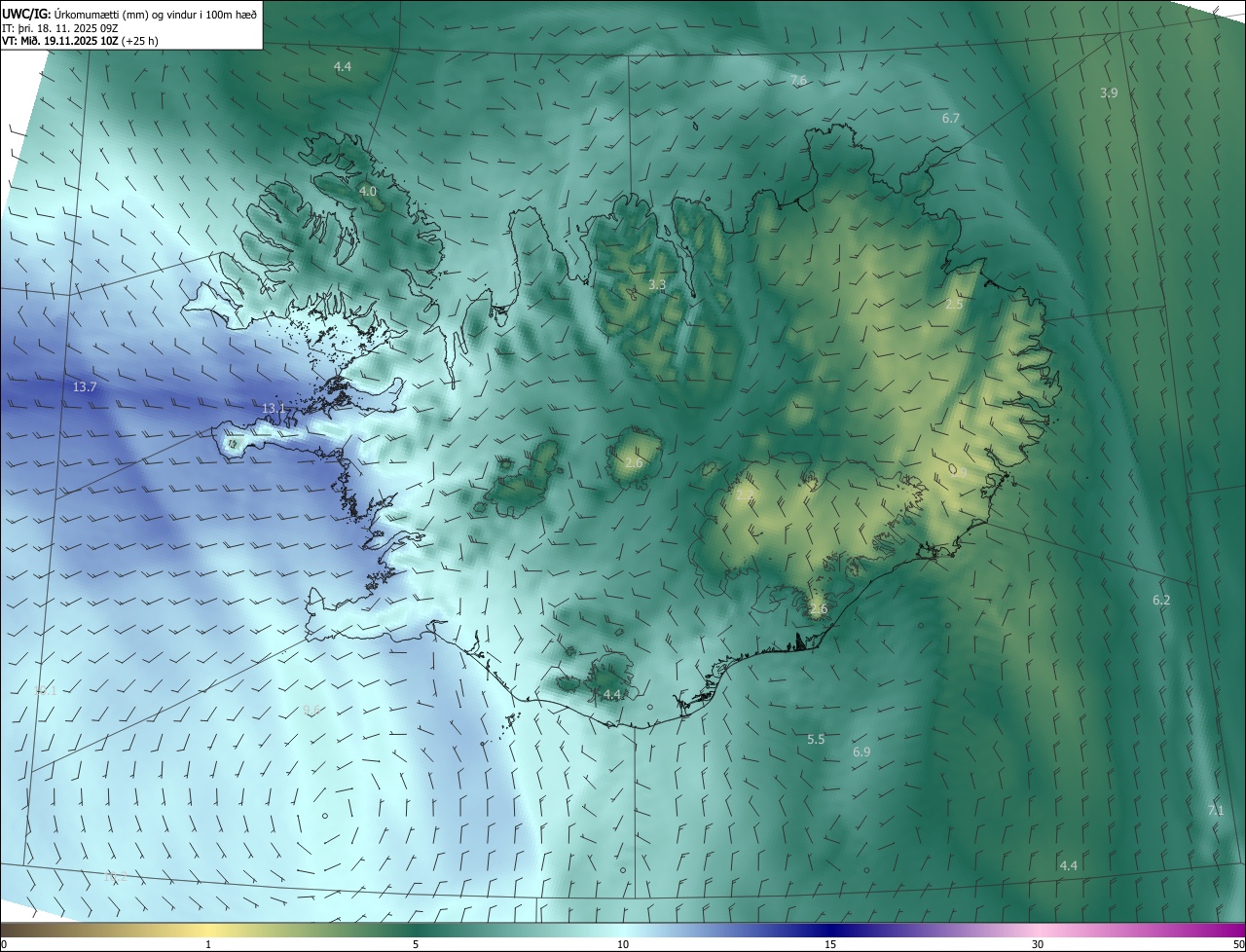Click the faint 10.1 value in the southwest sea
The height and width of the screenshot is (952, 1246).
click(x=46, y=690)
